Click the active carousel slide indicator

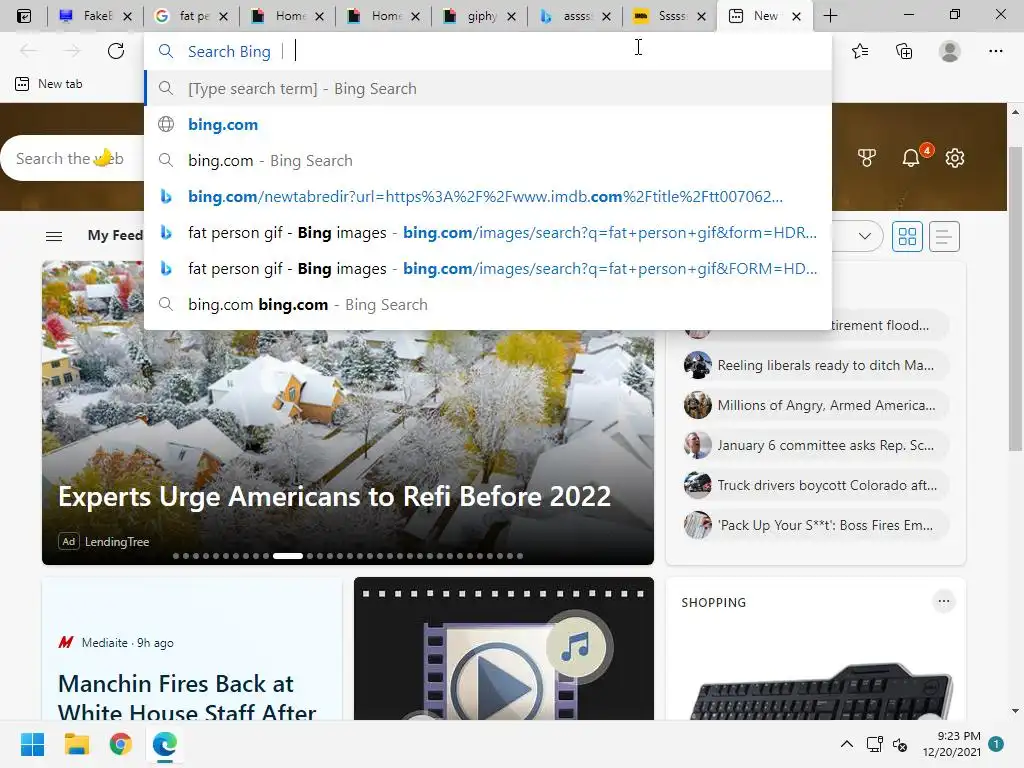(287, 556)
